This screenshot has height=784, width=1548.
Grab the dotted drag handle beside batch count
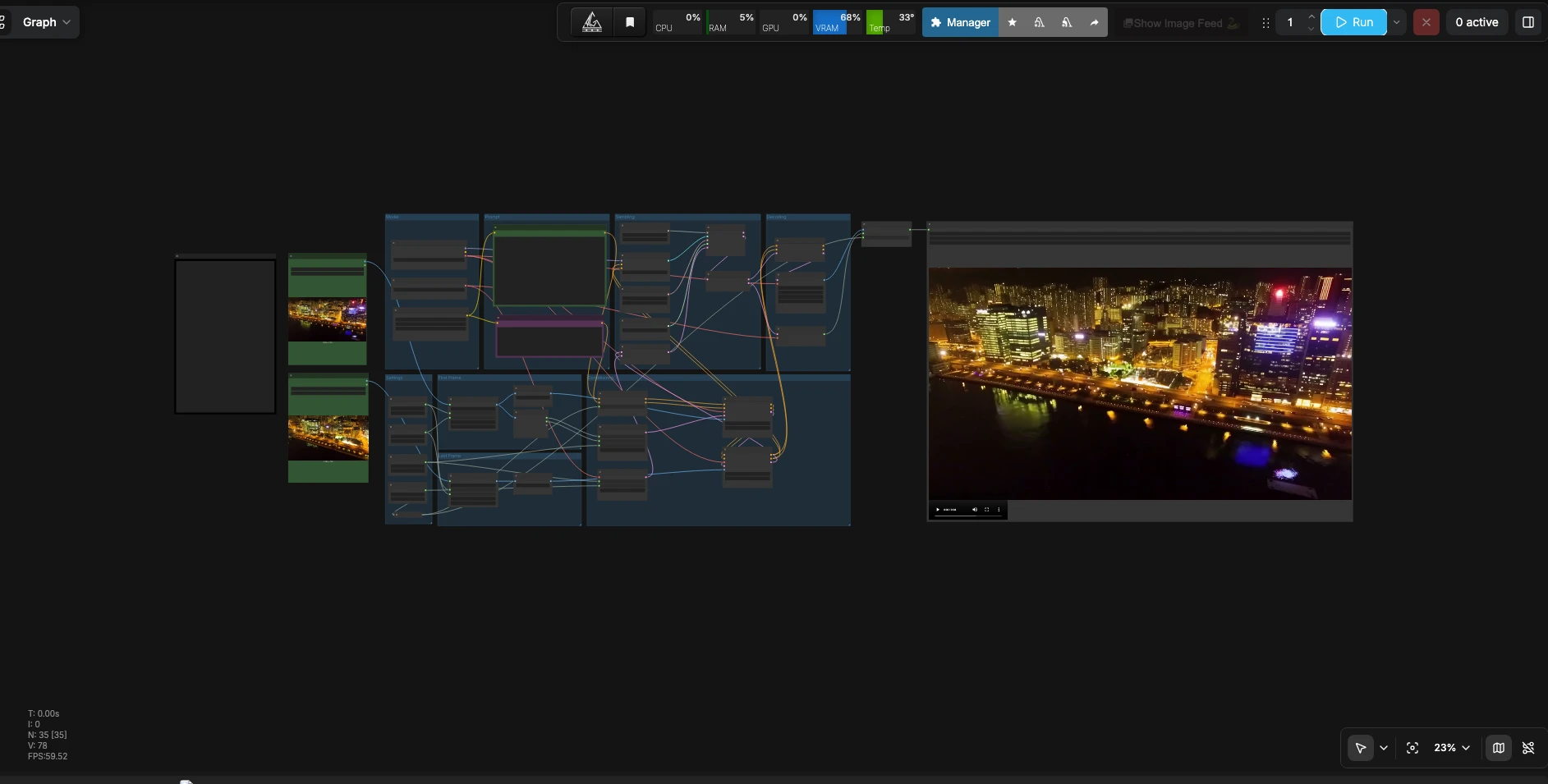pos(1266,23)
